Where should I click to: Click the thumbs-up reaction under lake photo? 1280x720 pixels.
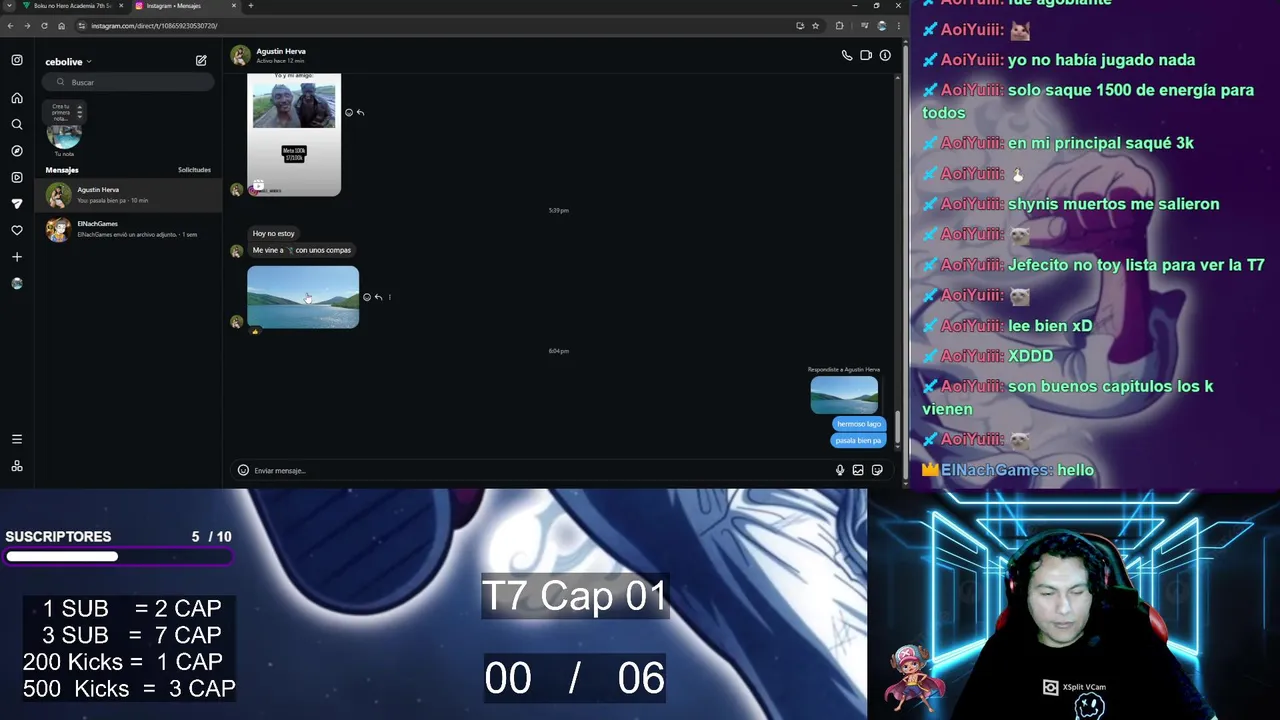coord(254,330)
